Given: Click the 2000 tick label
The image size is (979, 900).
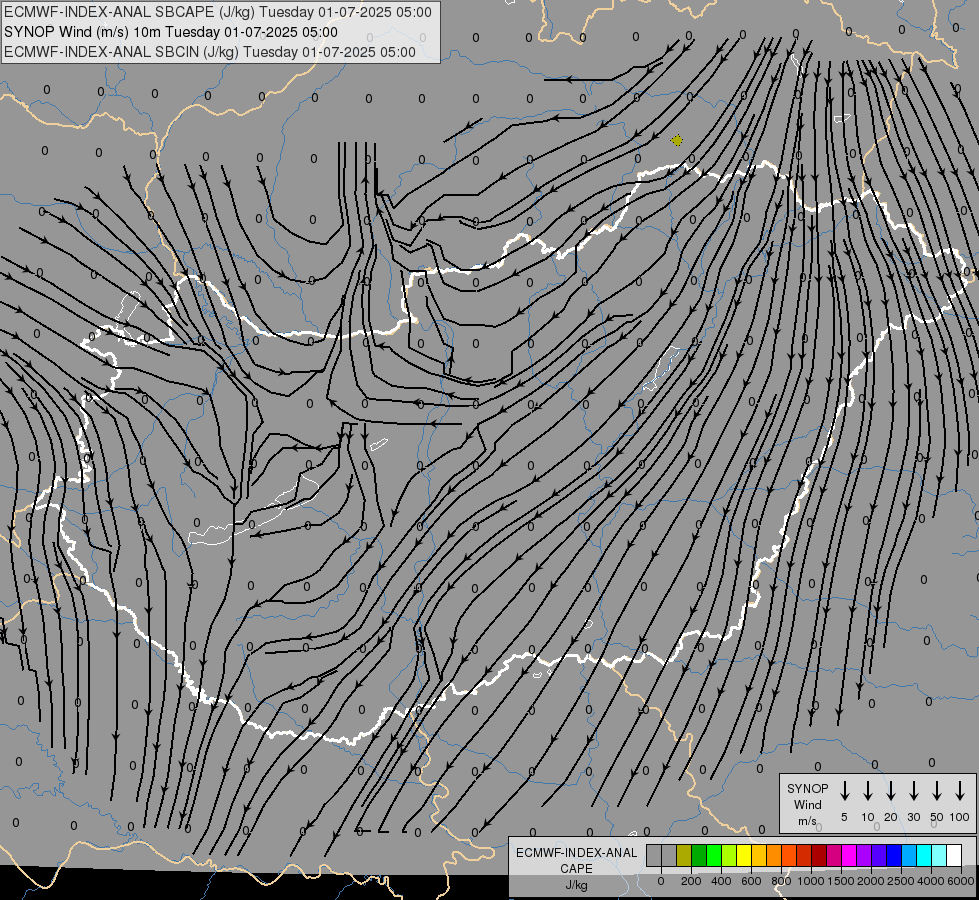Looking at the screenshot, I should tap(871, 881).
